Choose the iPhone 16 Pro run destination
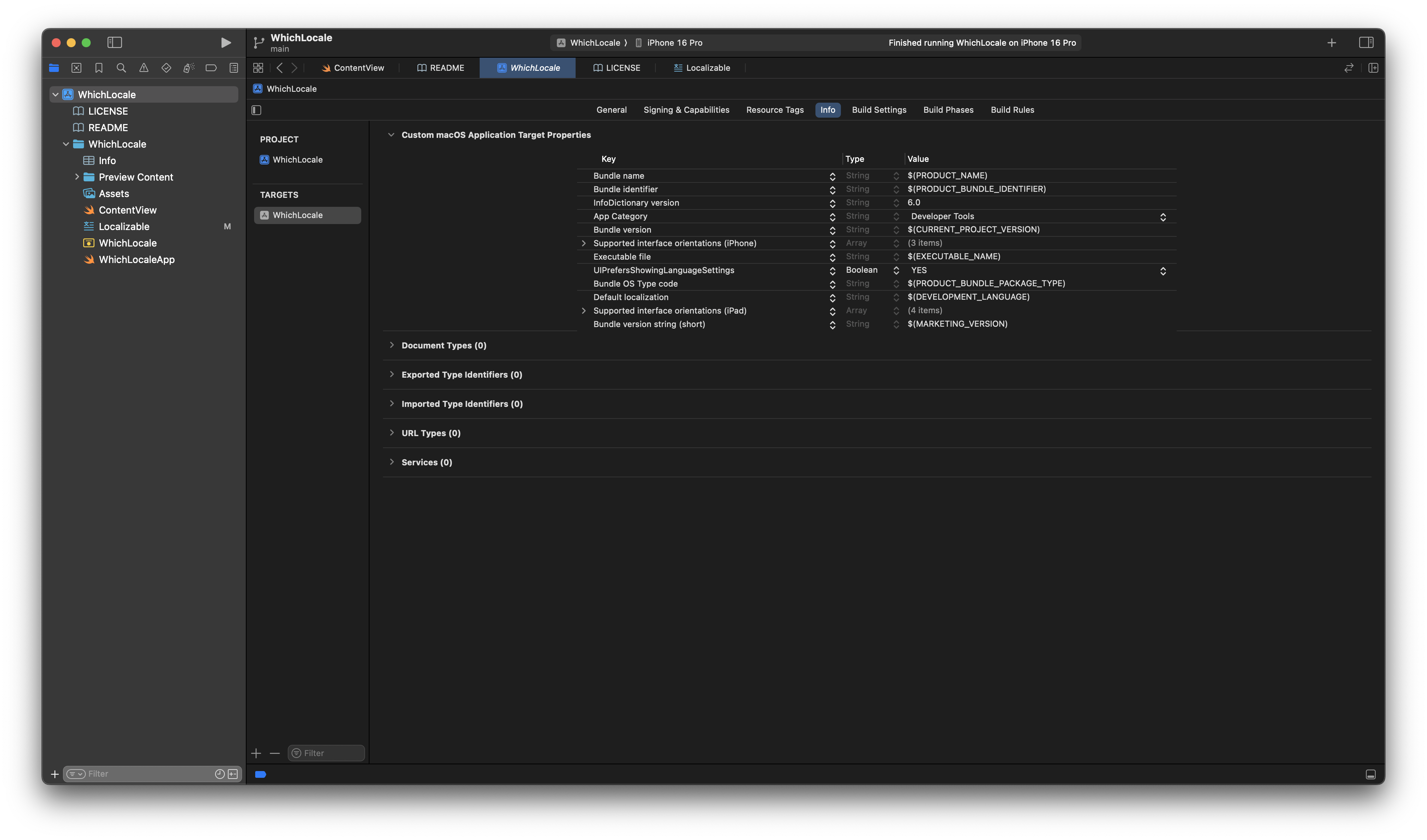 pos(669,43)
